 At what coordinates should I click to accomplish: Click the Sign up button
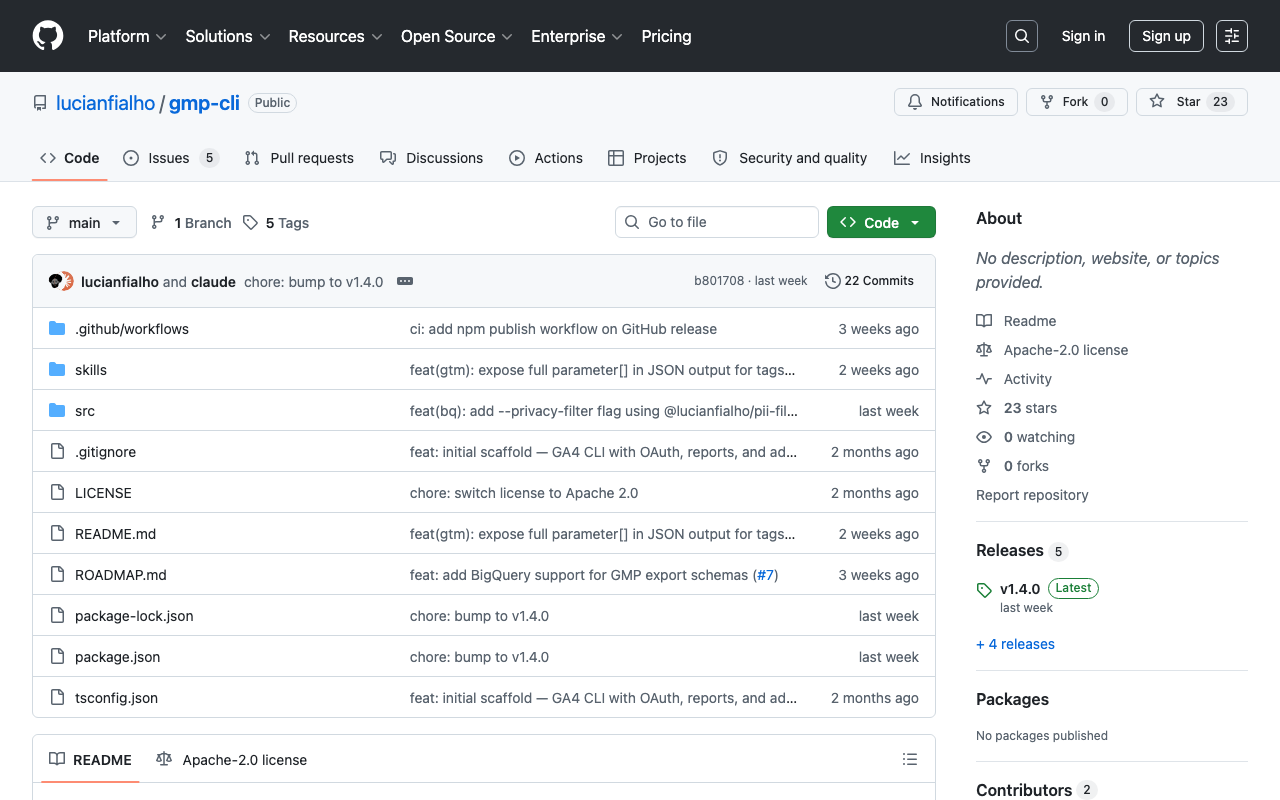coord(1166,36)
